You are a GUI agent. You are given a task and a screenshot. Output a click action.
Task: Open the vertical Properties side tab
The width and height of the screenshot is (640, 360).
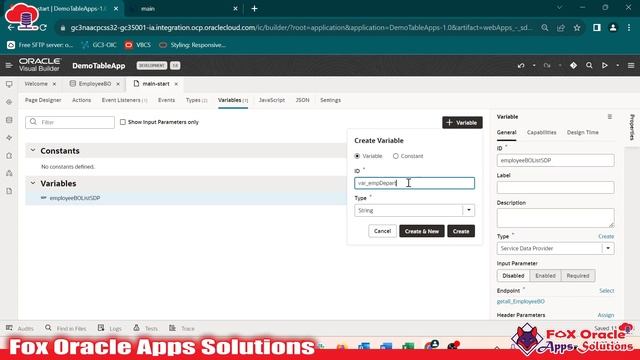pyautogui.click(x=632, y=127)
